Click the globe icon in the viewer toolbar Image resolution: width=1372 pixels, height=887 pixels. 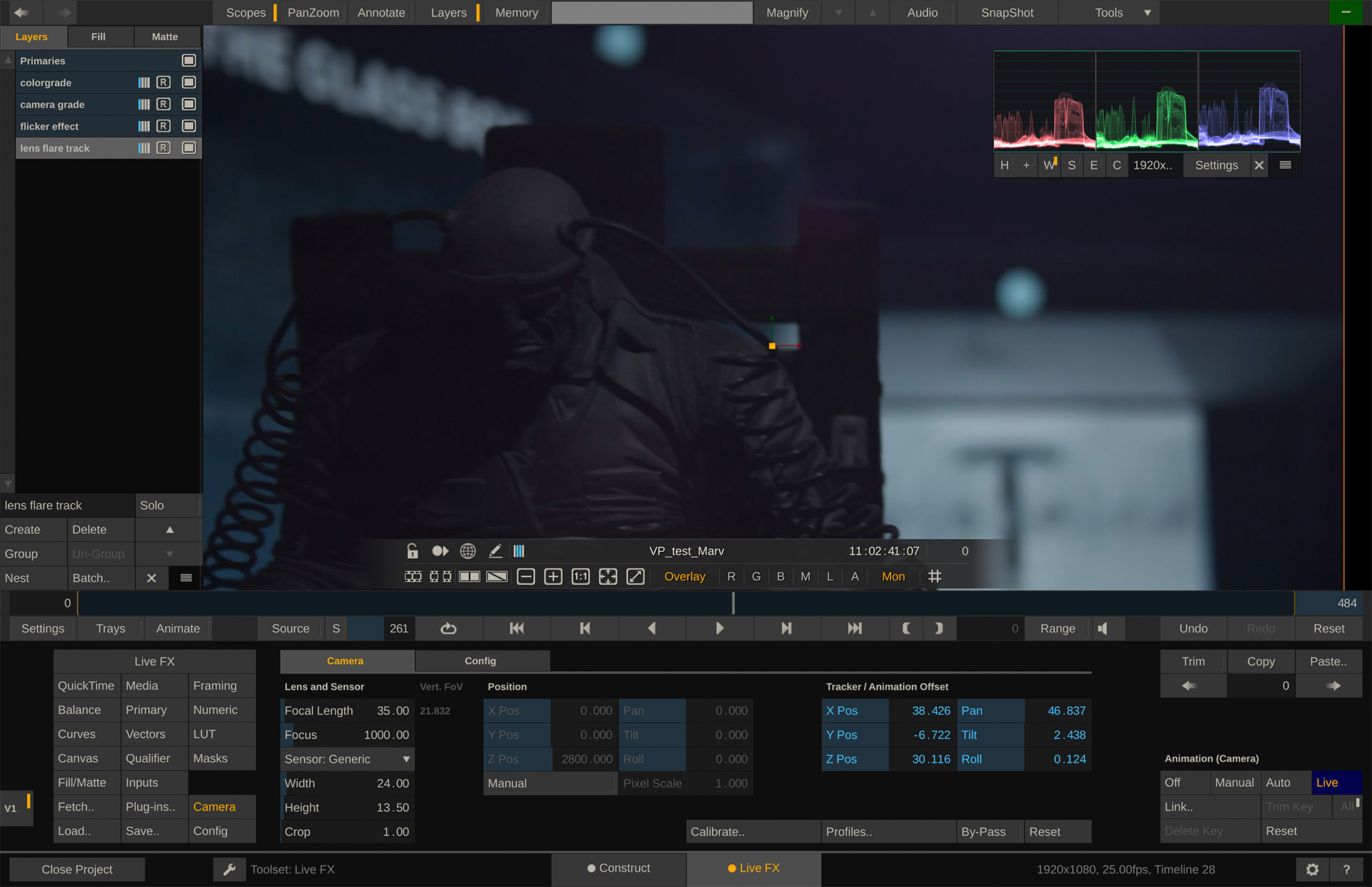[x=467, y=550]
